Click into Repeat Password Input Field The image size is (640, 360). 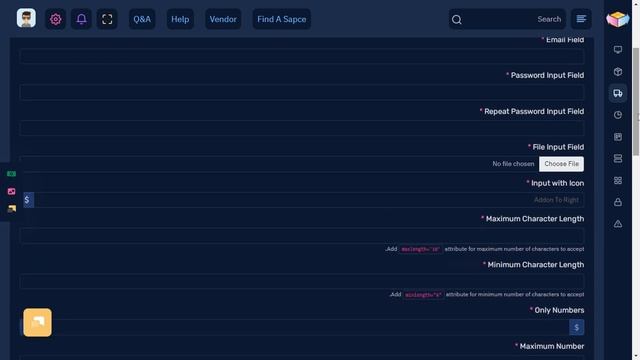click(302, 128)
